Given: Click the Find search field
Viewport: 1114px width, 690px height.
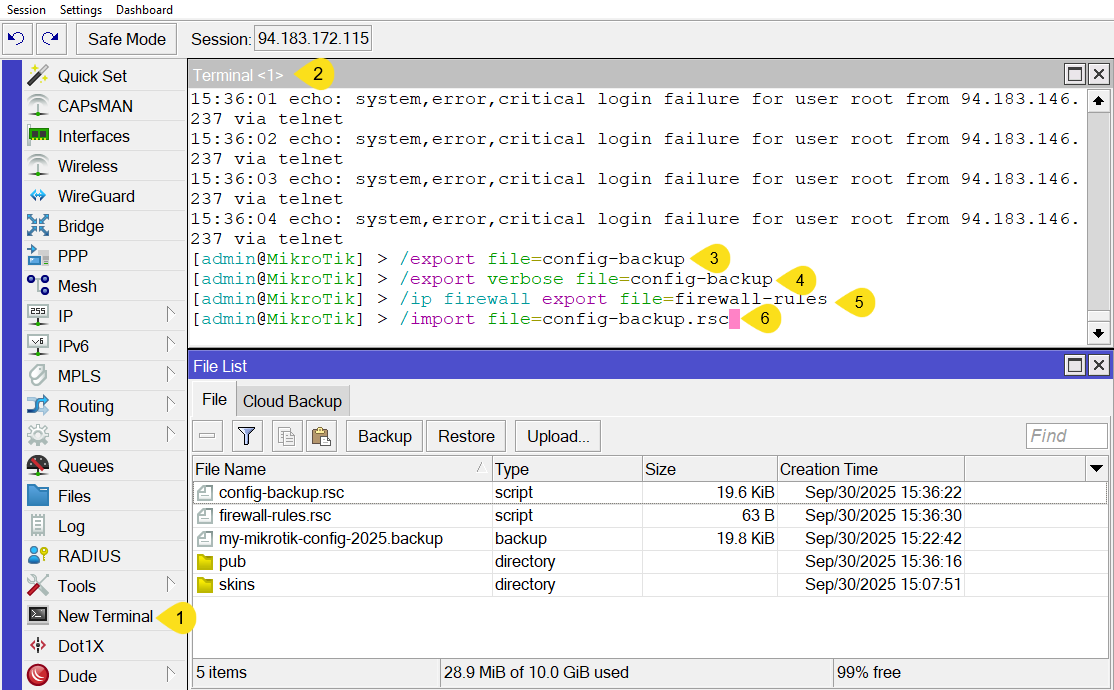Looking at the screenshot, I should pyautogui.click(x=1066, y=436).
